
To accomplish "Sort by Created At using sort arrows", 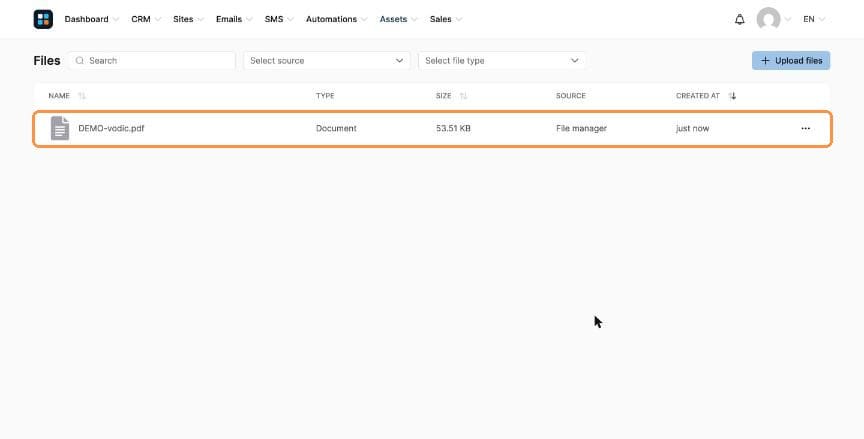I will (732, 96).
